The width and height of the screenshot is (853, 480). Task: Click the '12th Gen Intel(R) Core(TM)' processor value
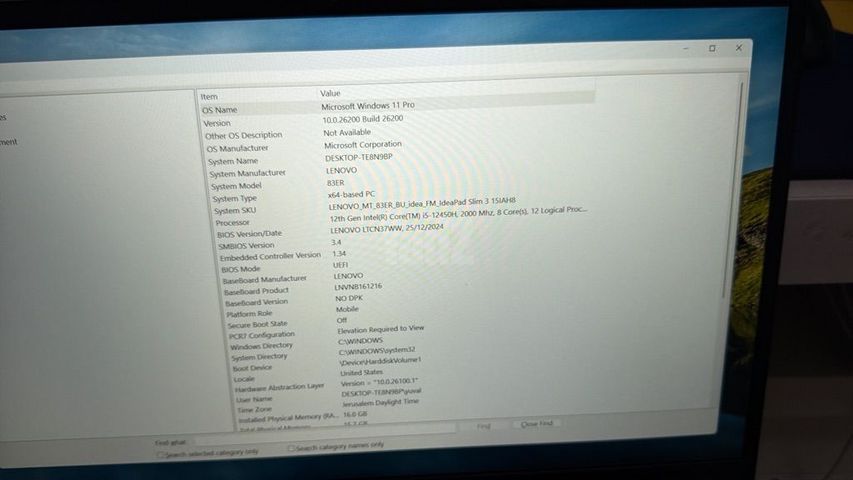tap(458, 214)
